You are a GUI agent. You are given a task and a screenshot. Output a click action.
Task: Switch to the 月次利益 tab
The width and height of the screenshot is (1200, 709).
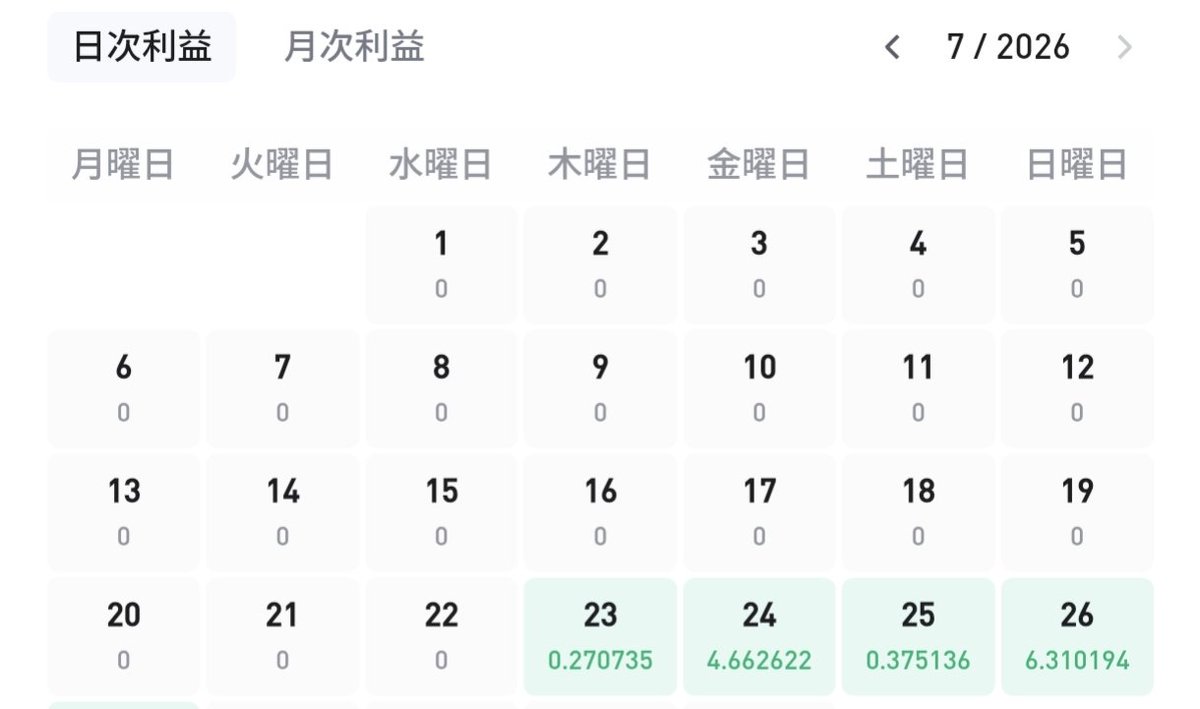[x=354, y=47]
